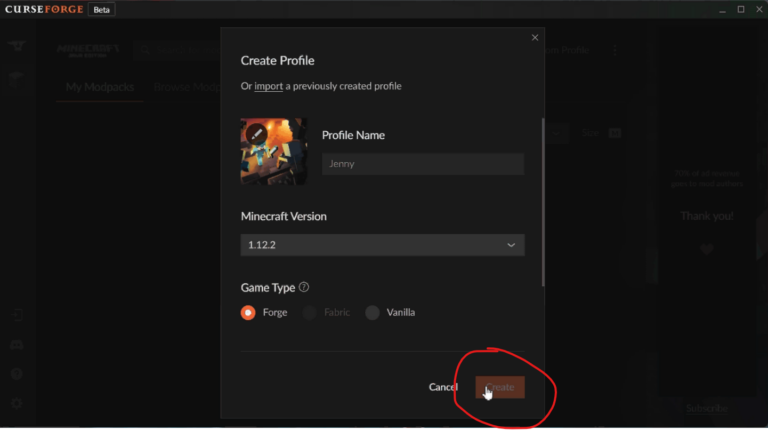Open the Discord sidebar icon
Viewport: 768px width, 430px height.
(17, 345)
